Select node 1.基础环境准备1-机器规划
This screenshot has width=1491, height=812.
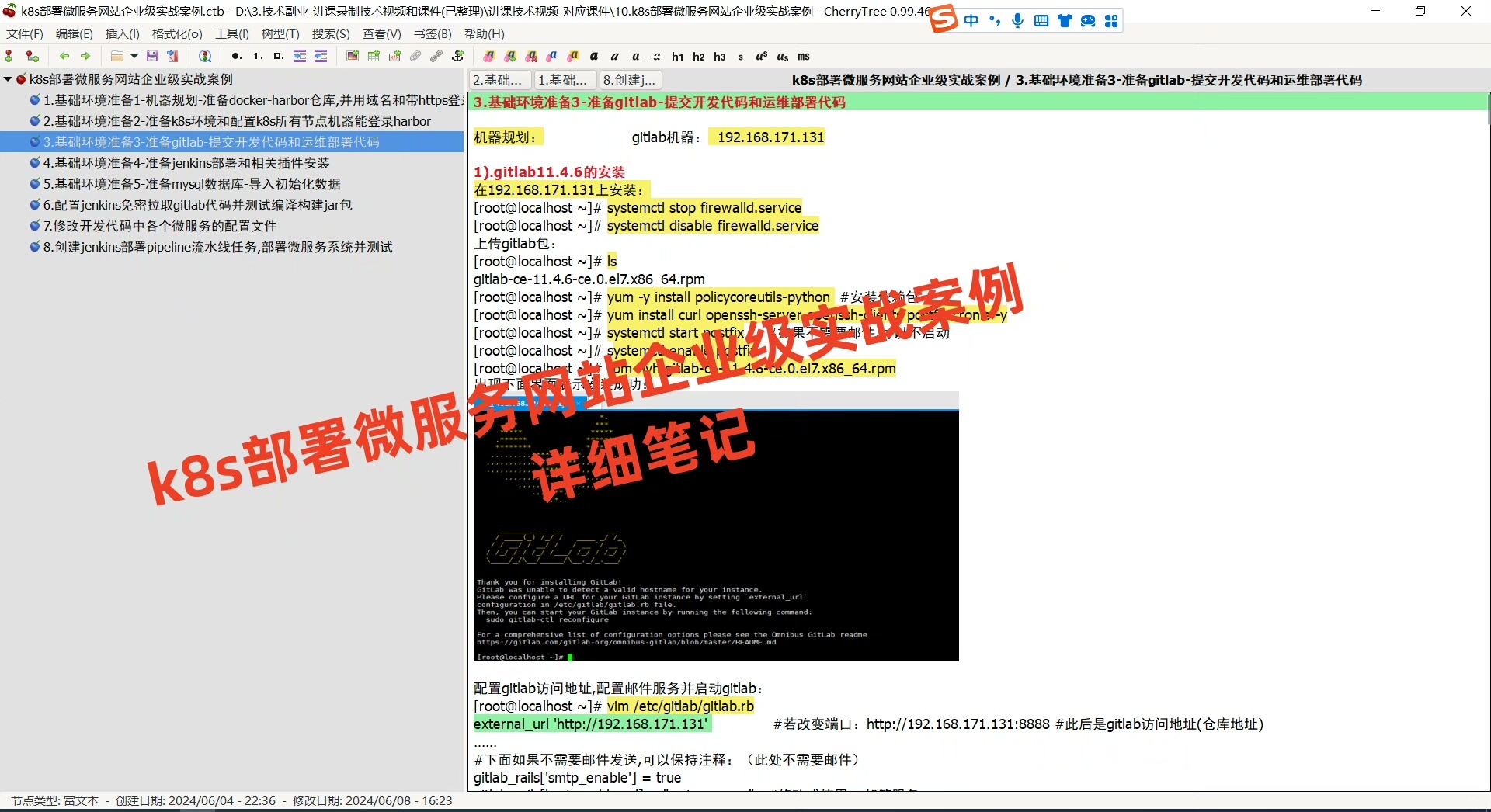point(253,100)
